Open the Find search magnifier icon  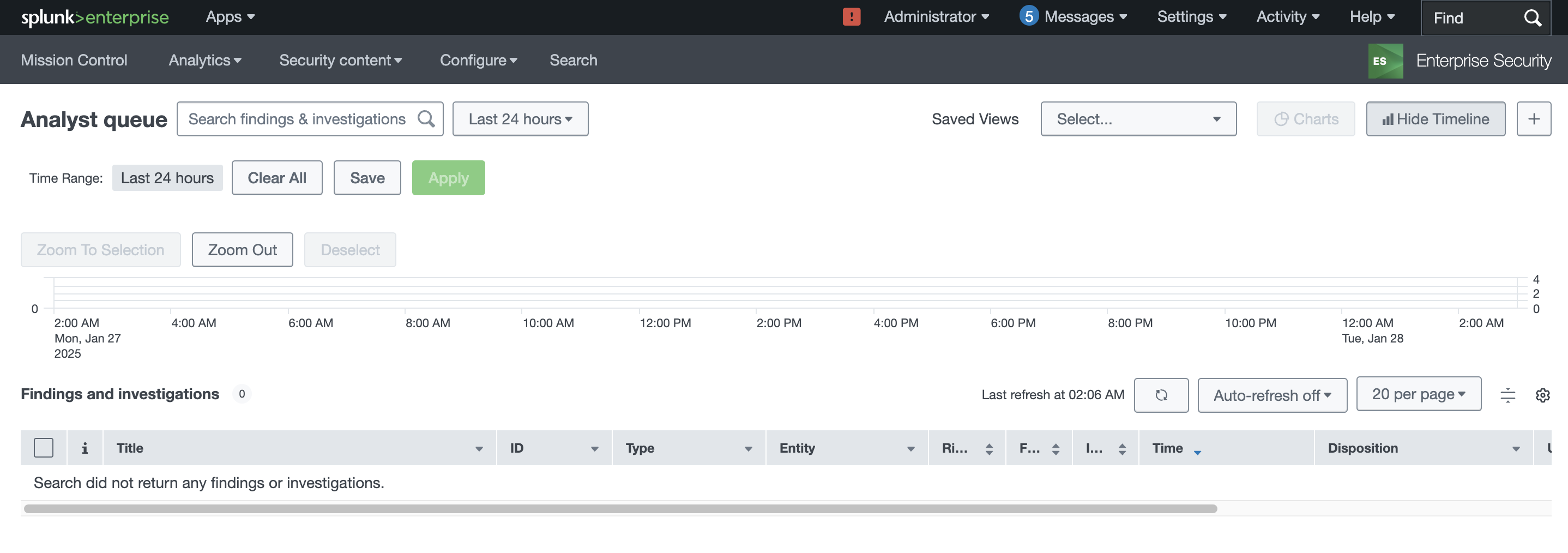point(1533,17)
